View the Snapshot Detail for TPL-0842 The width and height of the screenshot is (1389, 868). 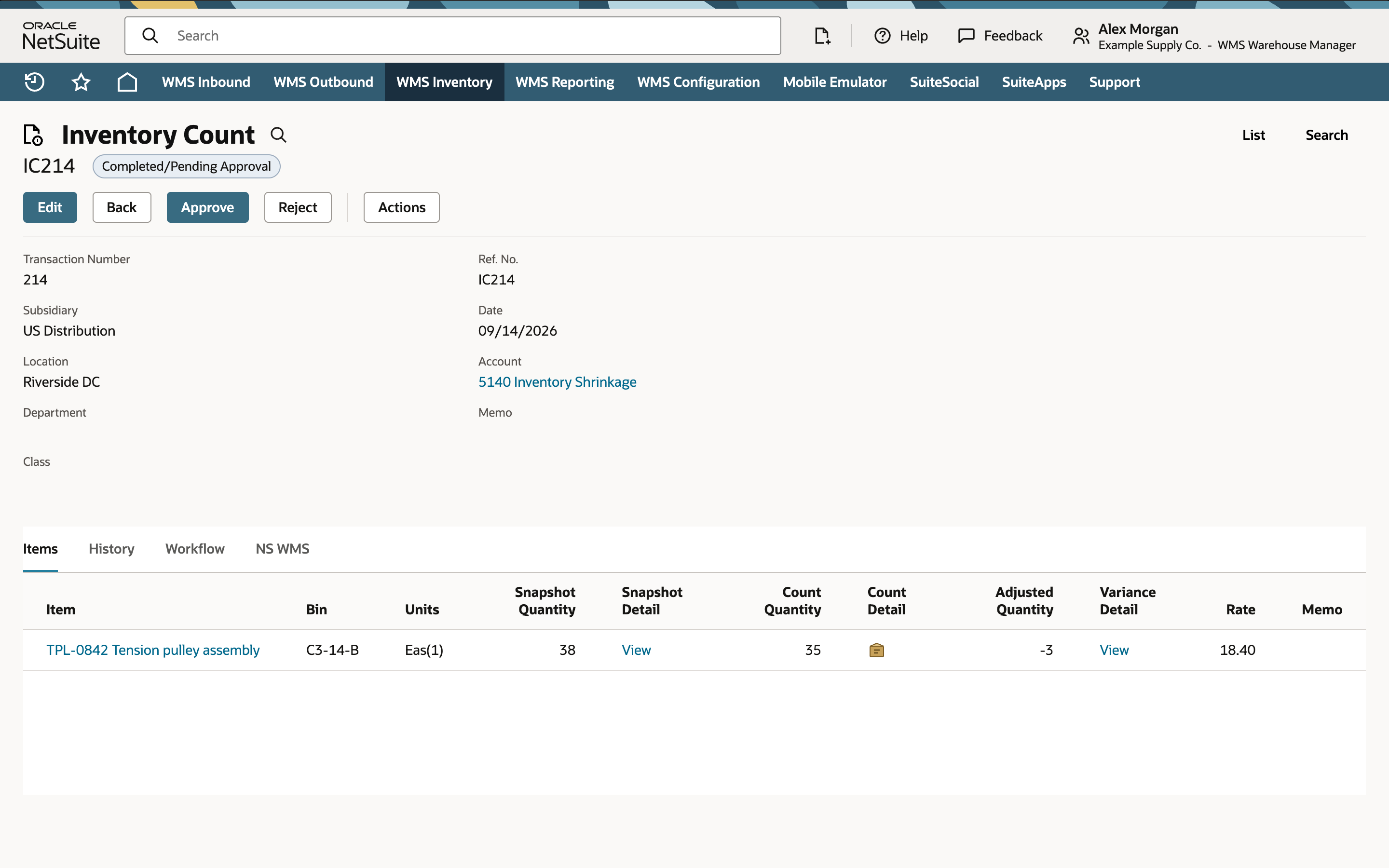(636, 650)
